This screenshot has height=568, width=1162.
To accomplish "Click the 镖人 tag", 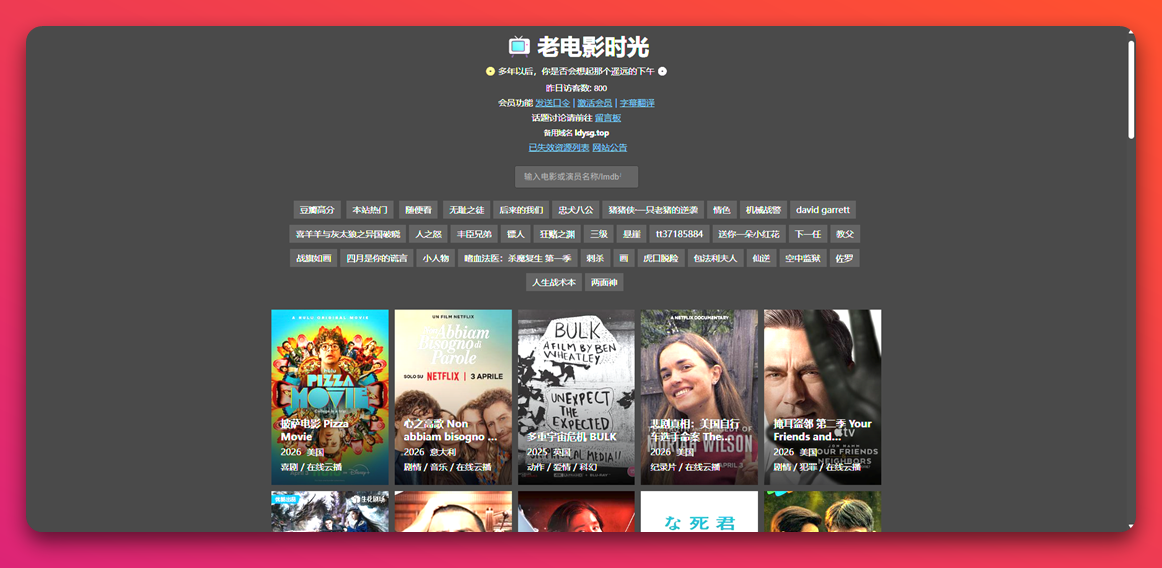I will [x=515, y=234].
